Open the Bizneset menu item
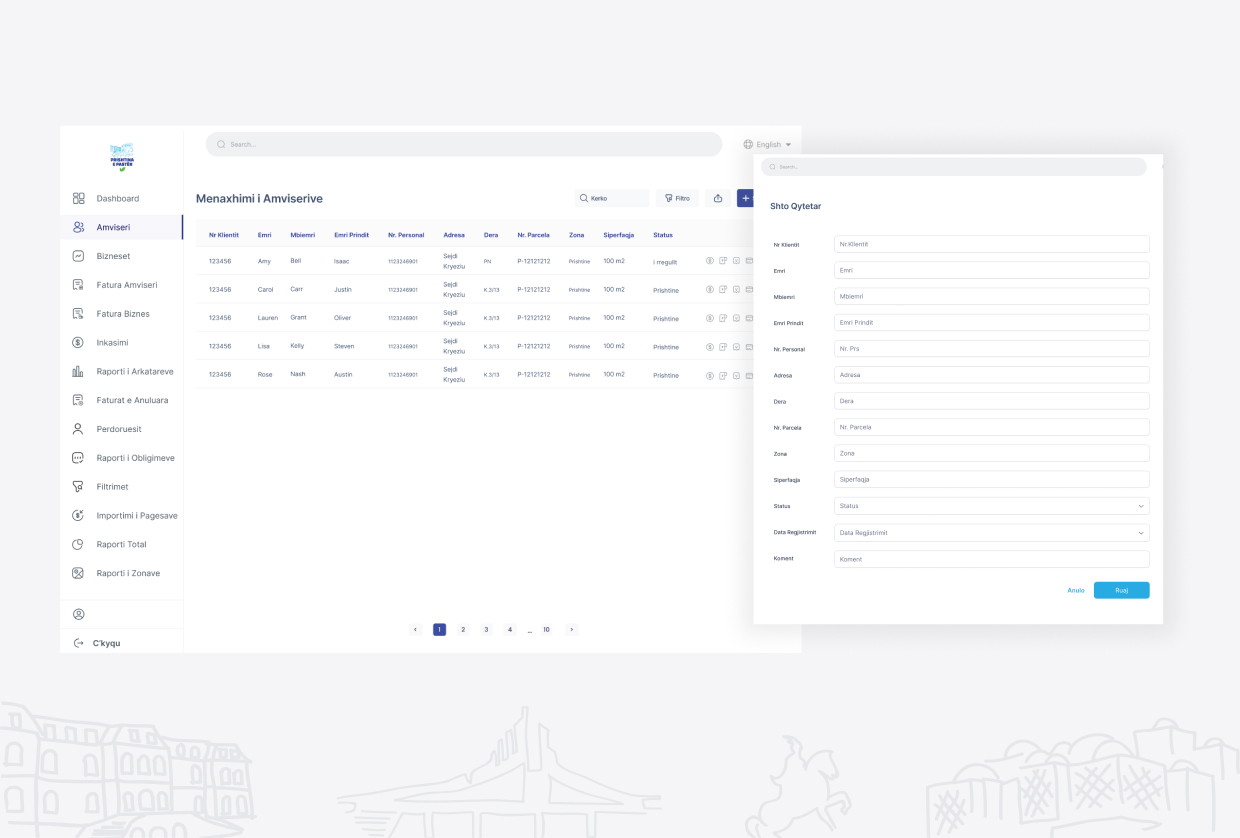 113,256
